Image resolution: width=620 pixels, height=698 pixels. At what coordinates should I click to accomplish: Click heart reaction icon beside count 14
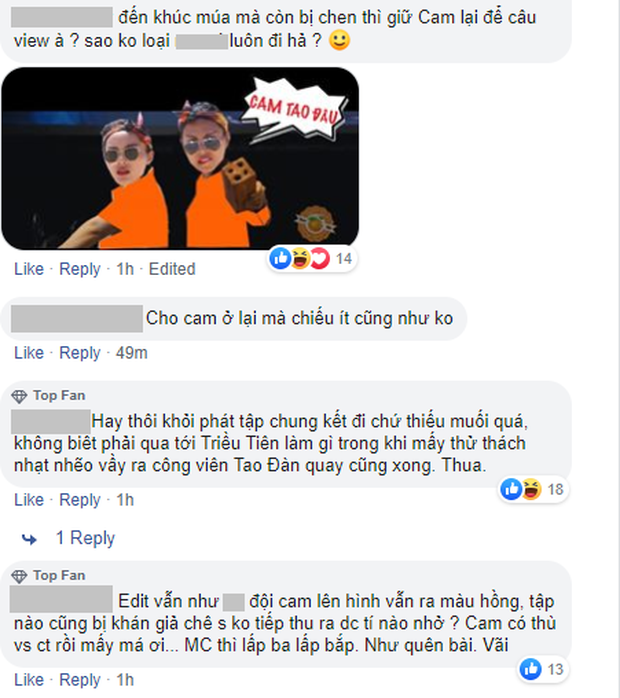(x=320, y=258)
